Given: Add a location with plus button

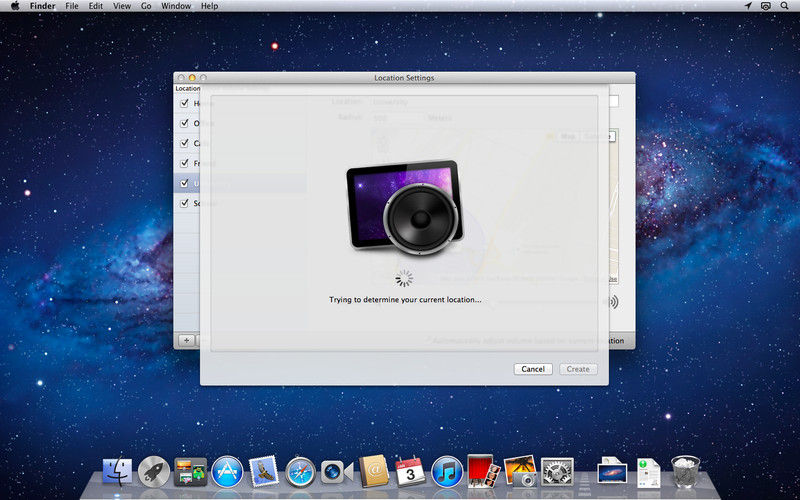Looking at the screenshot, I should (186, 340).
